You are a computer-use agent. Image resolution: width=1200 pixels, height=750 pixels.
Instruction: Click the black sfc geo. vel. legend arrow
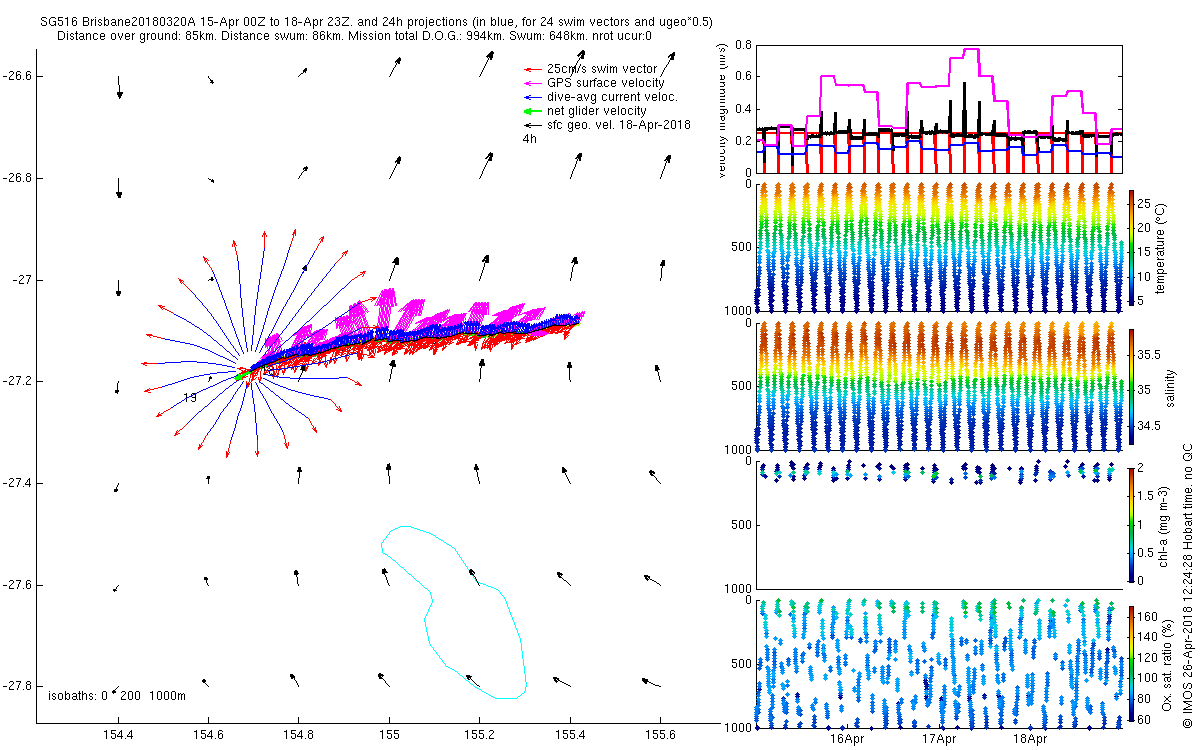[535, 124]
